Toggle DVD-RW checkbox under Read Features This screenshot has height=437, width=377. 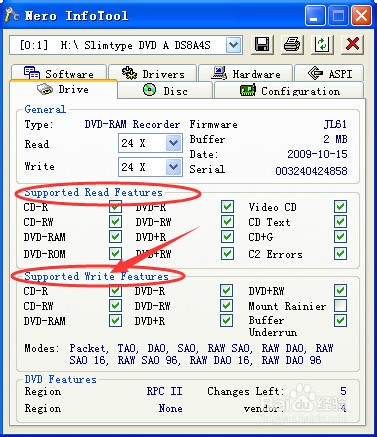coord(227,222)
